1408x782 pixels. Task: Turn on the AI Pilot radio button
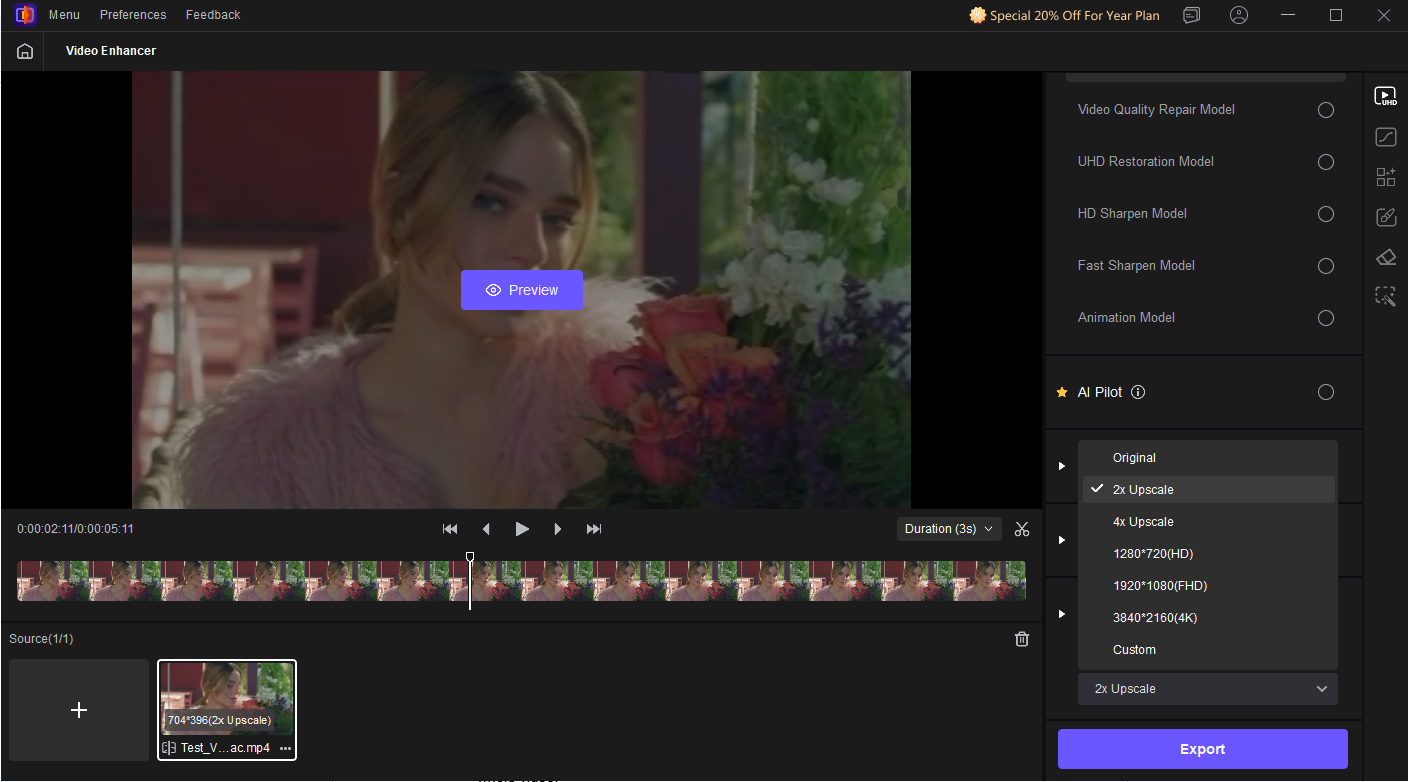[1325, 392]
